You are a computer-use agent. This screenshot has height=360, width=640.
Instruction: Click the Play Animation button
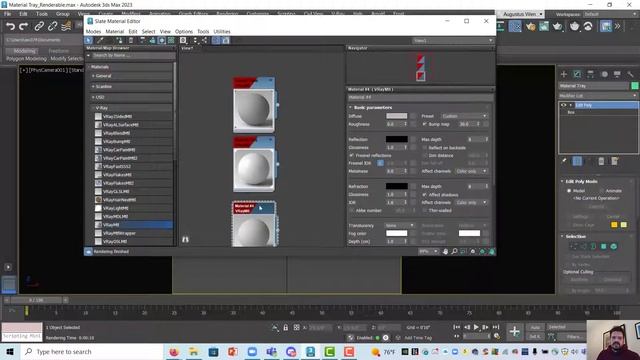coord(476,327)
